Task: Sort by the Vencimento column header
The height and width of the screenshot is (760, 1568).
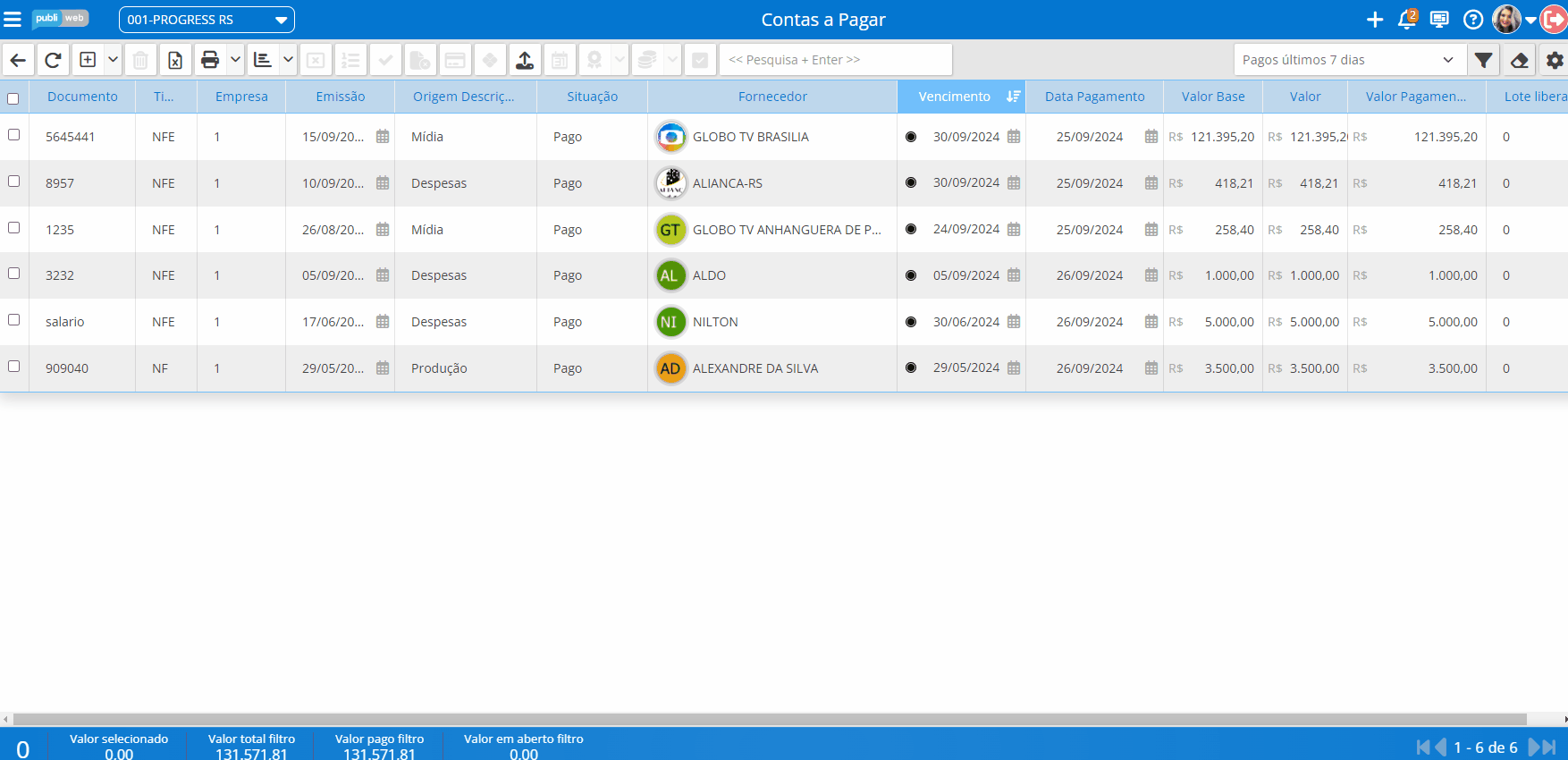Action: [x=961, y=97]
